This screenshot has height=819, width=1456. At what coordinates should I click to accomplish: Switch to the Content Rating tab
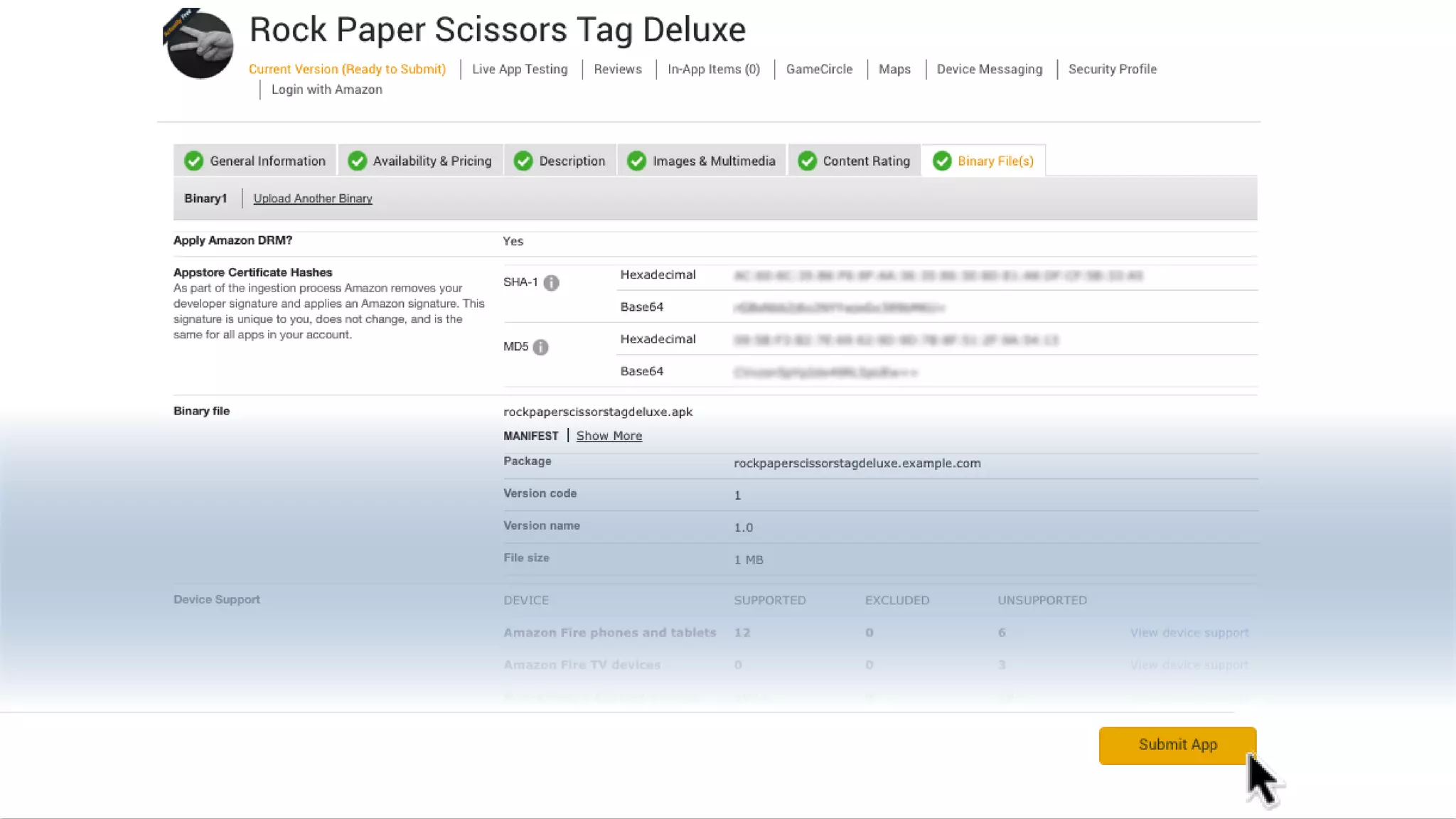(x=866, y=161)
